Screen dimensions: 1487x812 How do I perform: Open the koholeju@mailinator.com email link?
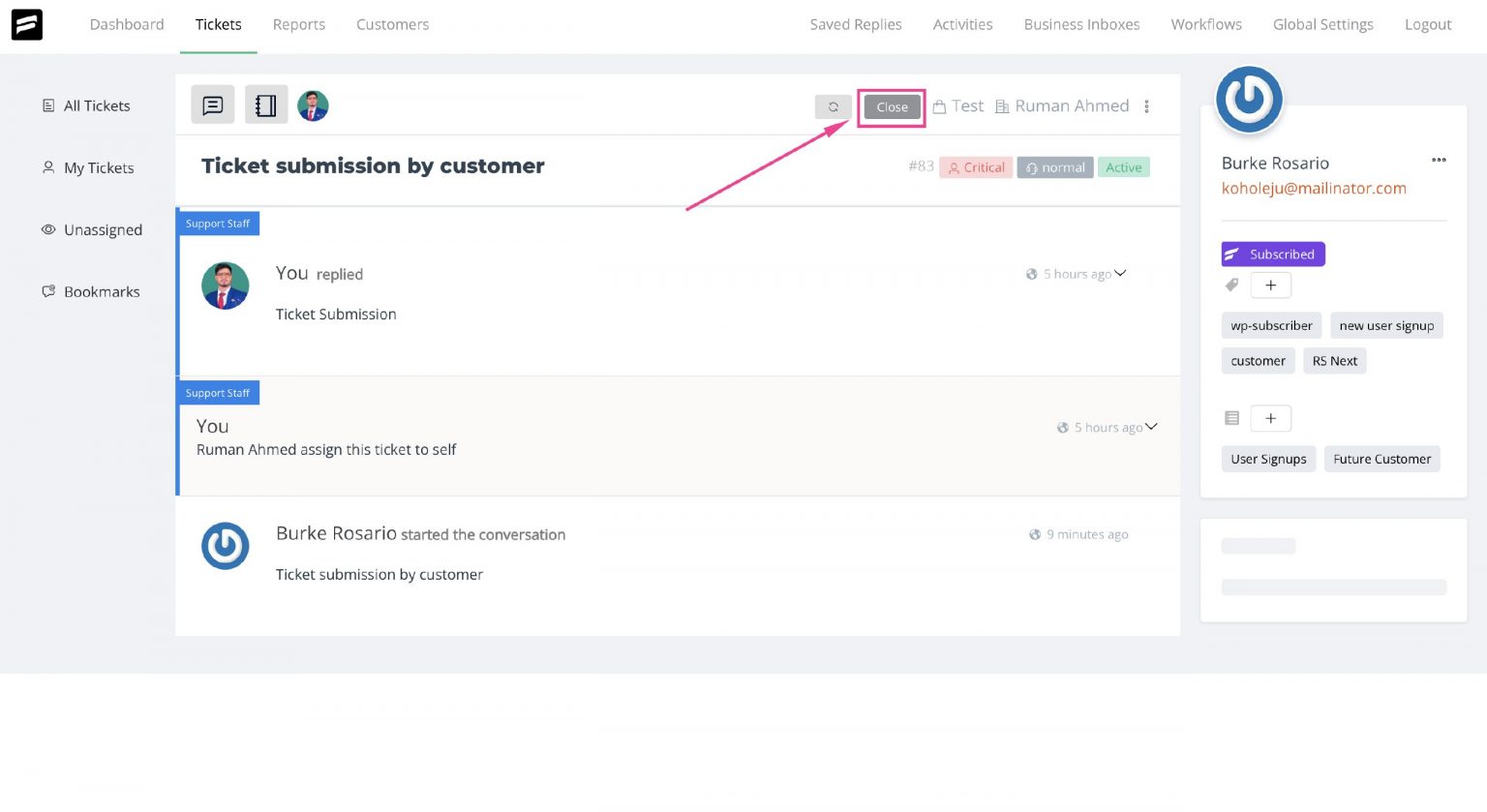(1314, 188)
